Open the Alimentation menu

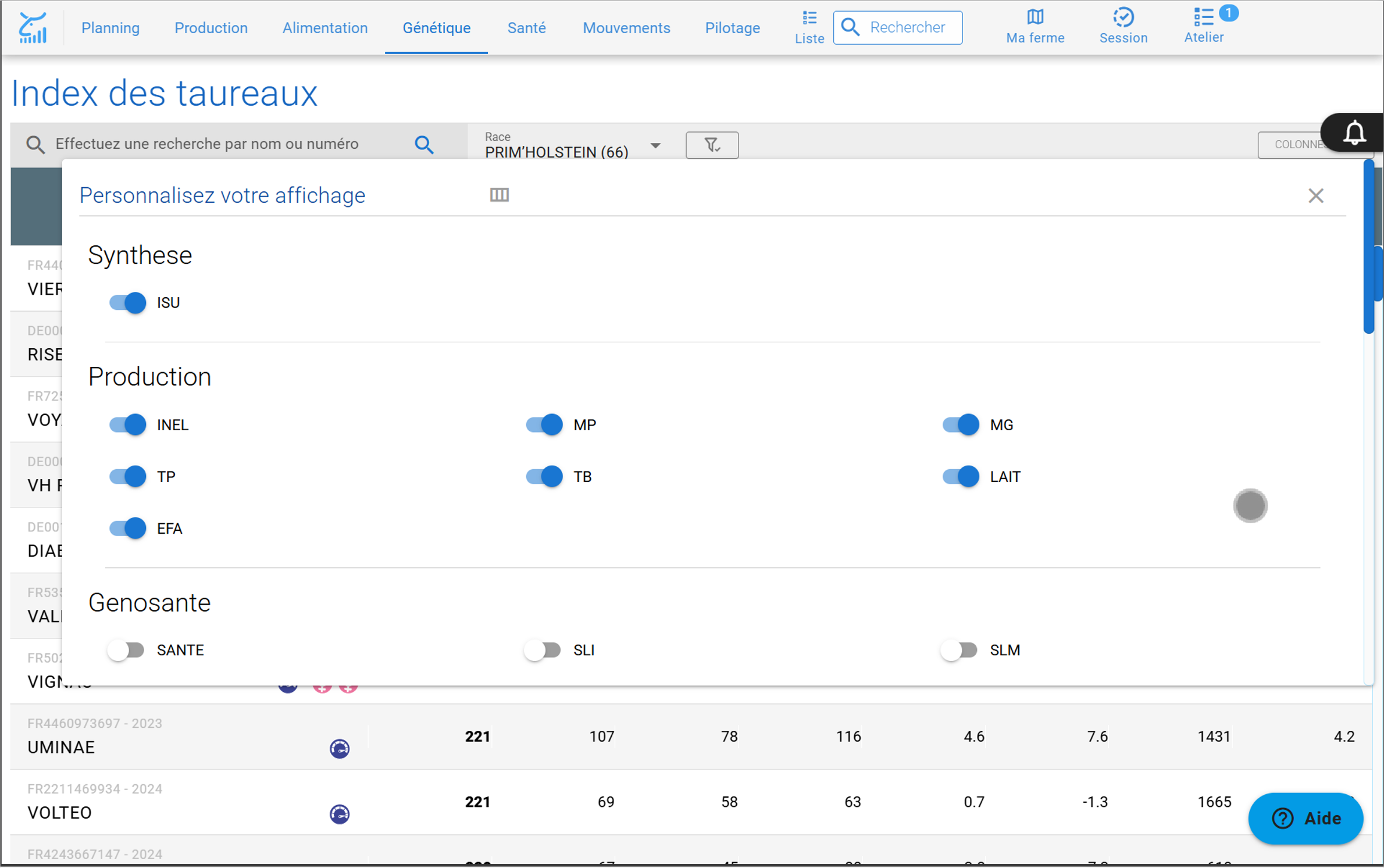[325, 28]
